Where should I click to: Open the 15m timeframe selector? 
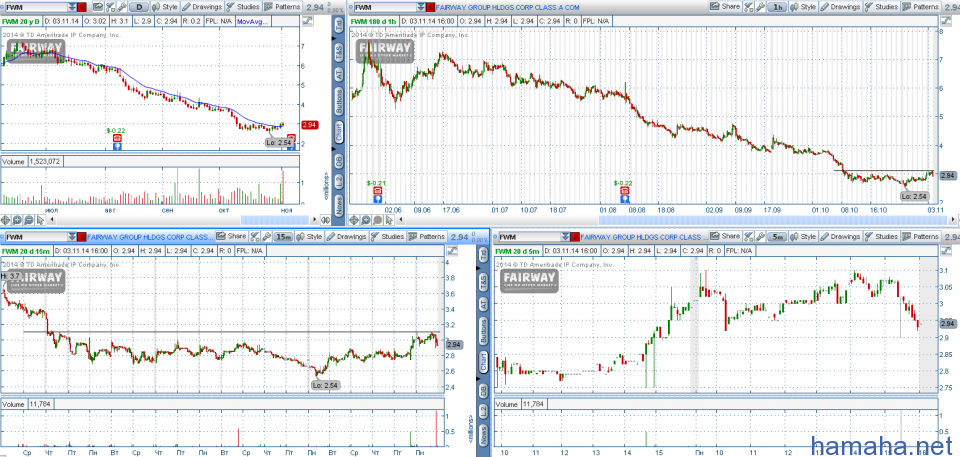283,236
